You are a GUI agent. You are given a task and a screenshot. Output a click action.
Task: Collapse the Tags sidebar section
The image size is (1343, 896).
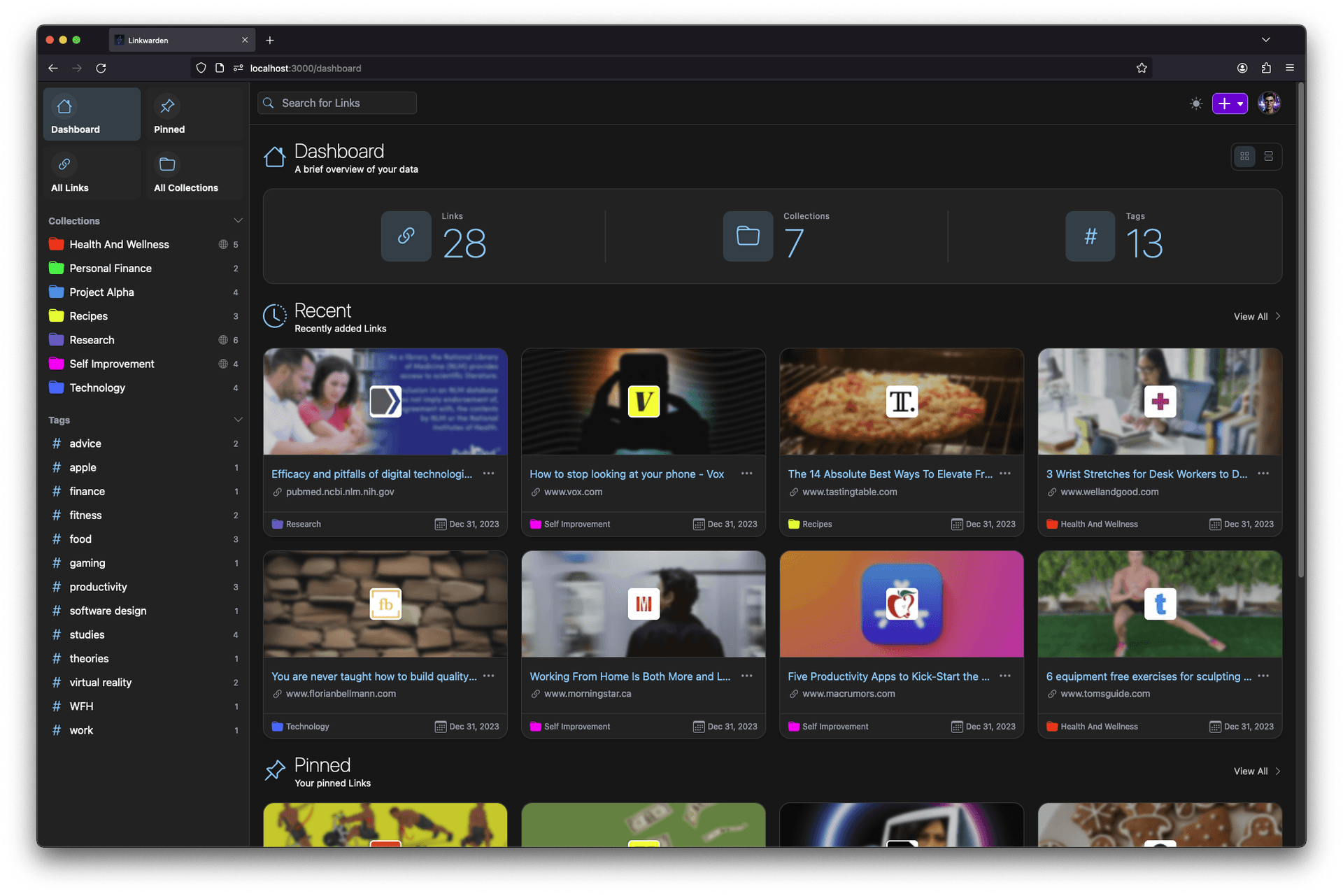click(239, 419)
